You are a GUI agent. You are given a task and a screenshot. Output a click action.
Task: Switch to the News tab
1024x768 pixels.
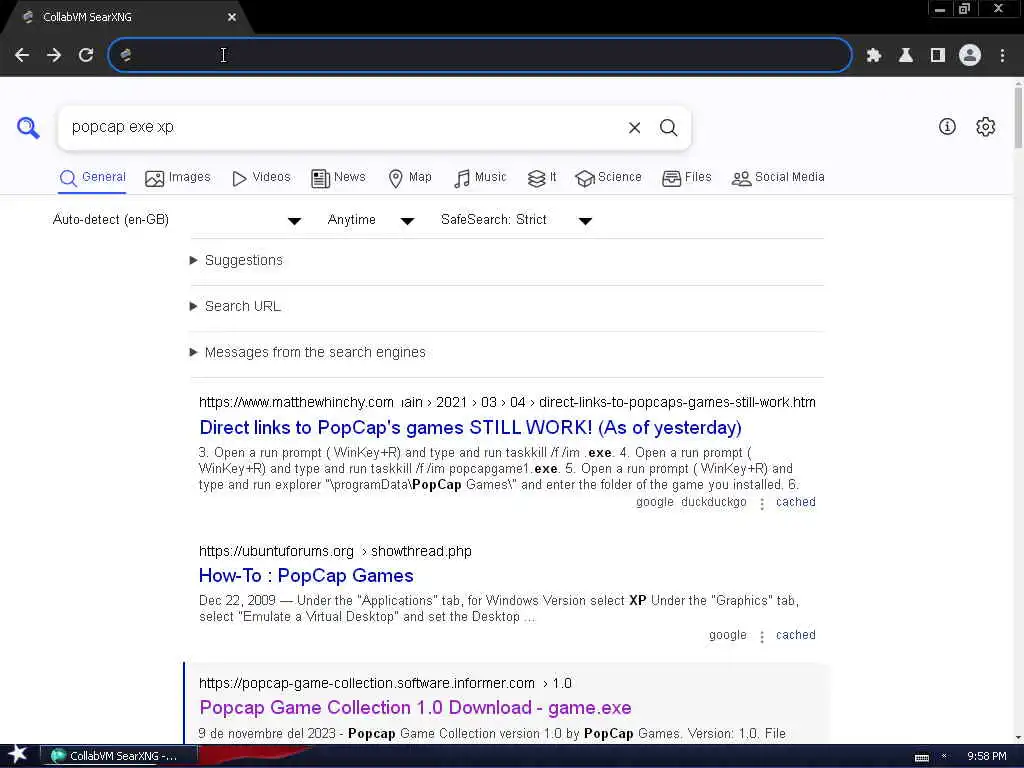tap(338, 178)
